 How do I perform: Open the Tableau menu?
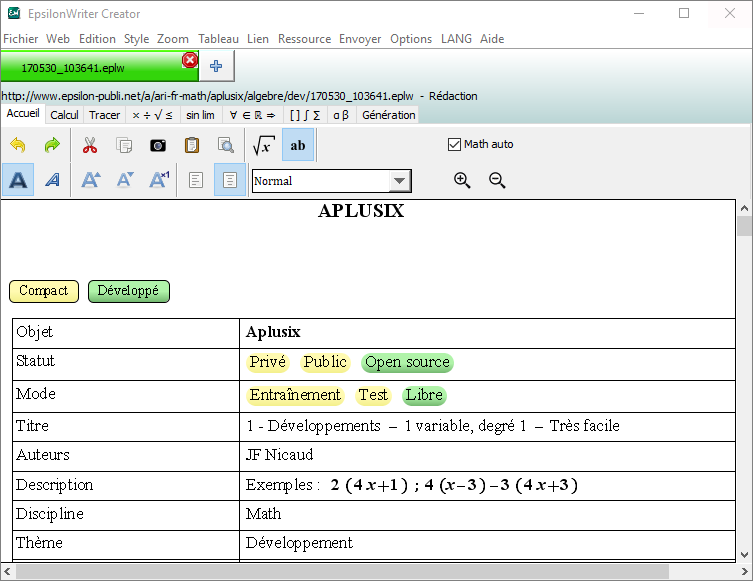click(x=219, y=39)
